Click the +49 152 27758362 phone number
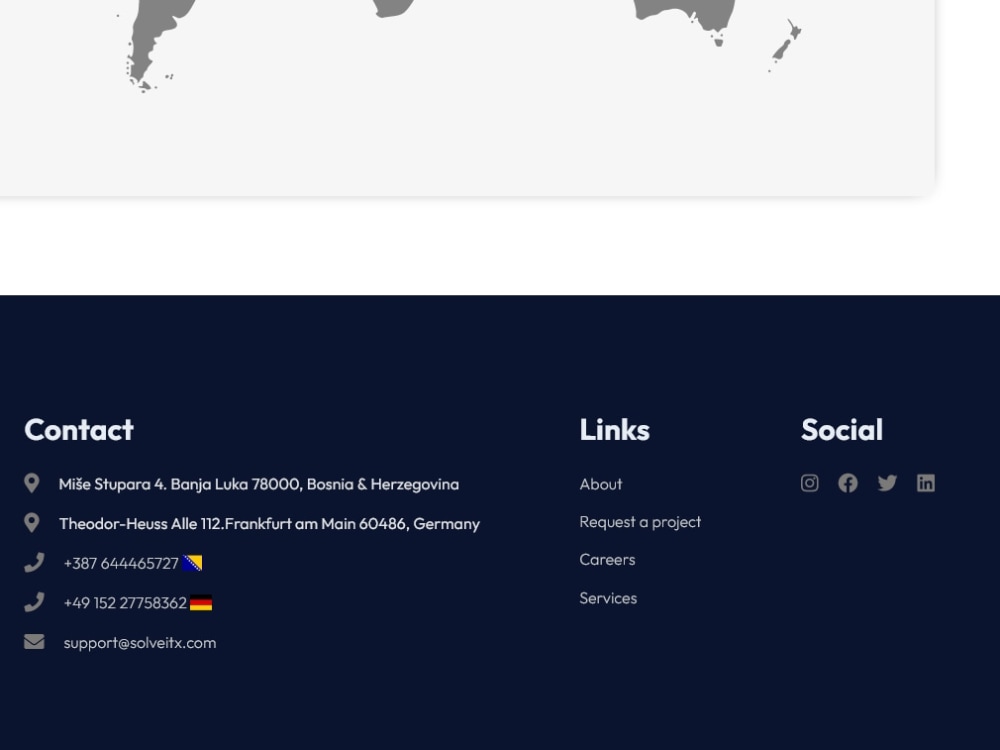Image resolution: width=1000 pixels, height=750 pixels. click(125, 603)
